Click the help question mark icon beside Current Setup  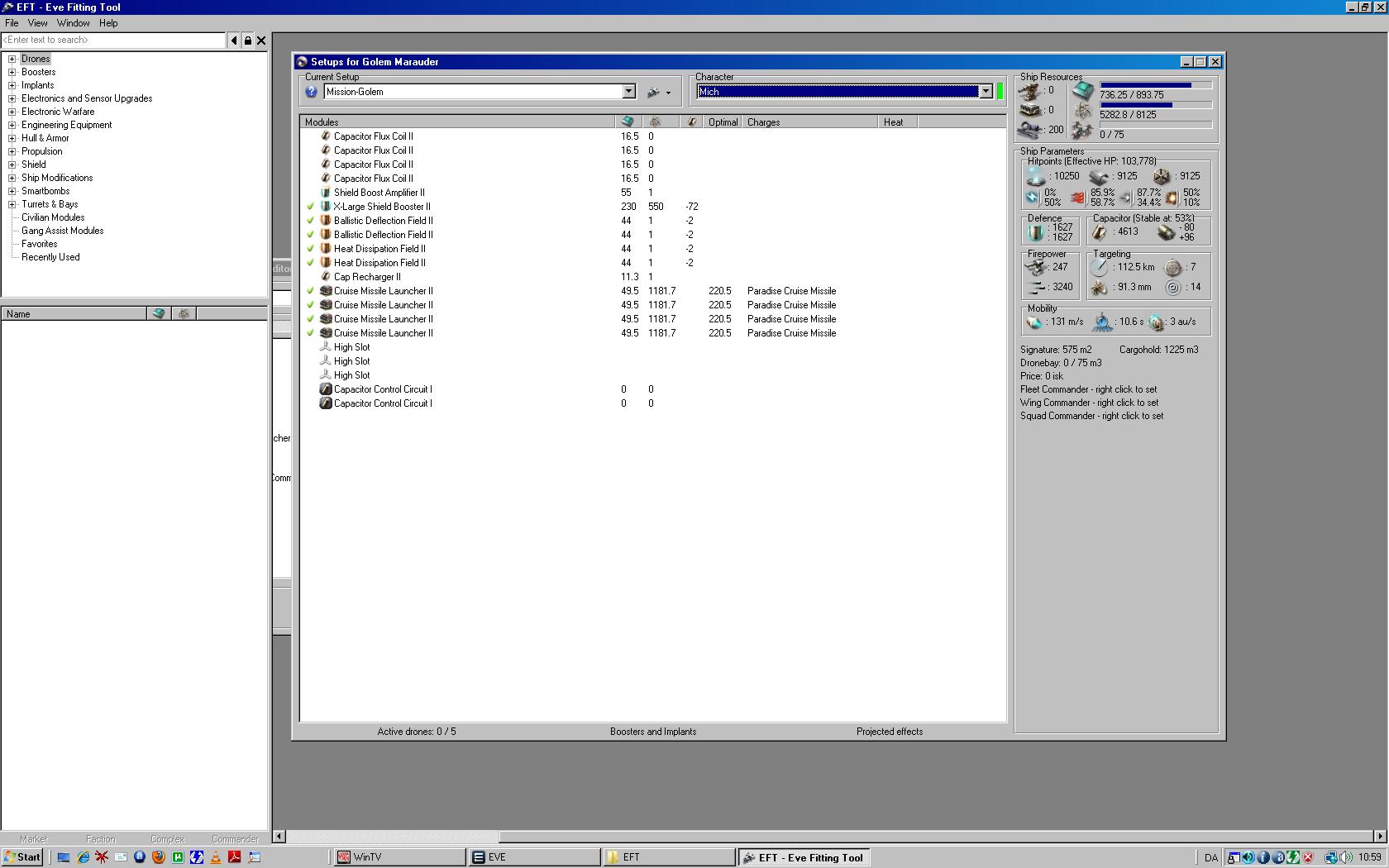pos(311,92)
